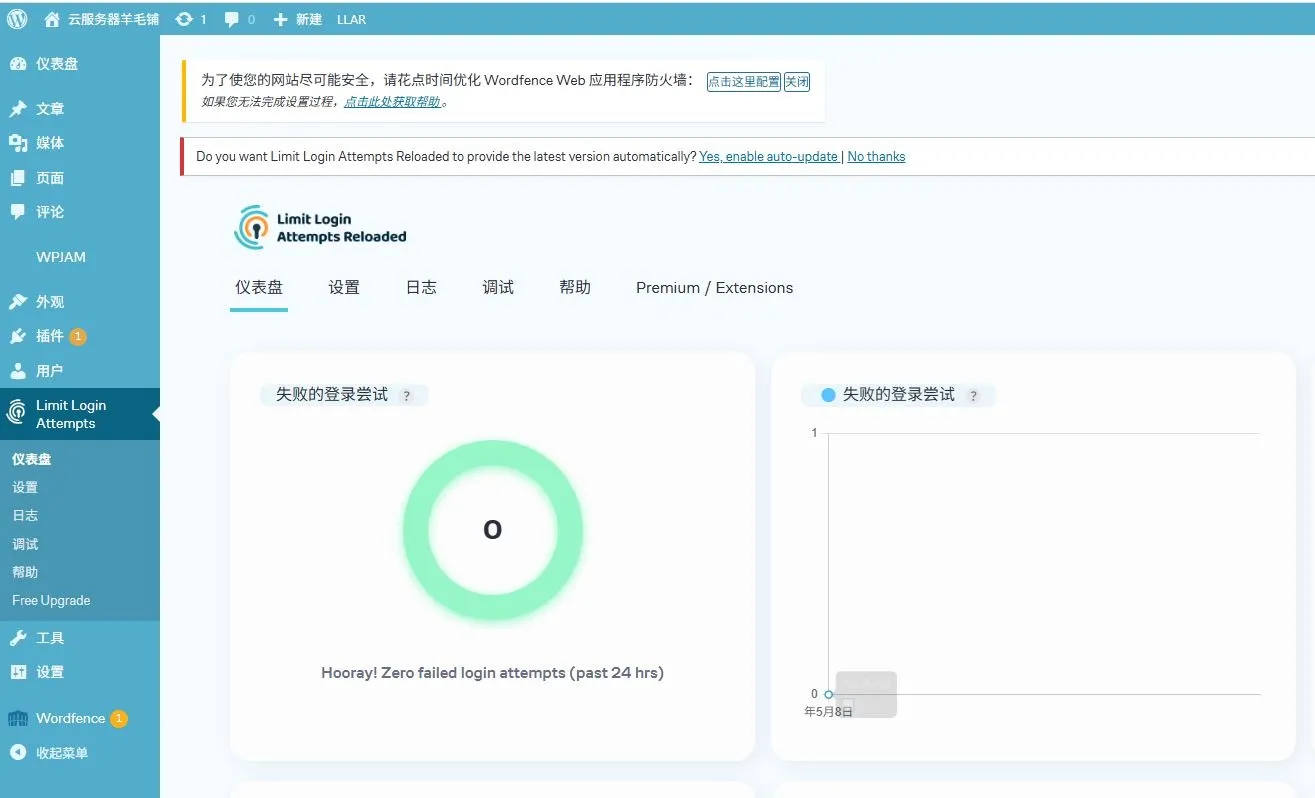Image resolution: width=1315 pixels, height=798 pixels.
Task: Click Yes, enable auto-update link
Action: [x=769, y=157]
